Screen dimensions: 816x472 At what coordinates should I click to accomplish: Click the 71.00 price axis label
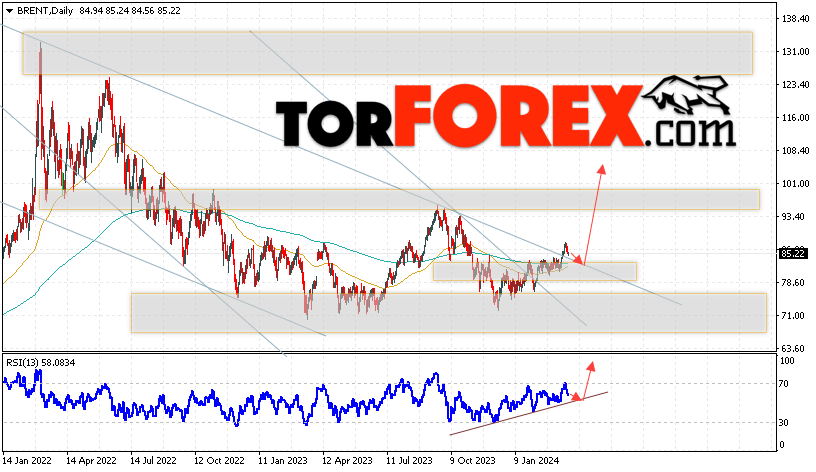click(793, 315)
